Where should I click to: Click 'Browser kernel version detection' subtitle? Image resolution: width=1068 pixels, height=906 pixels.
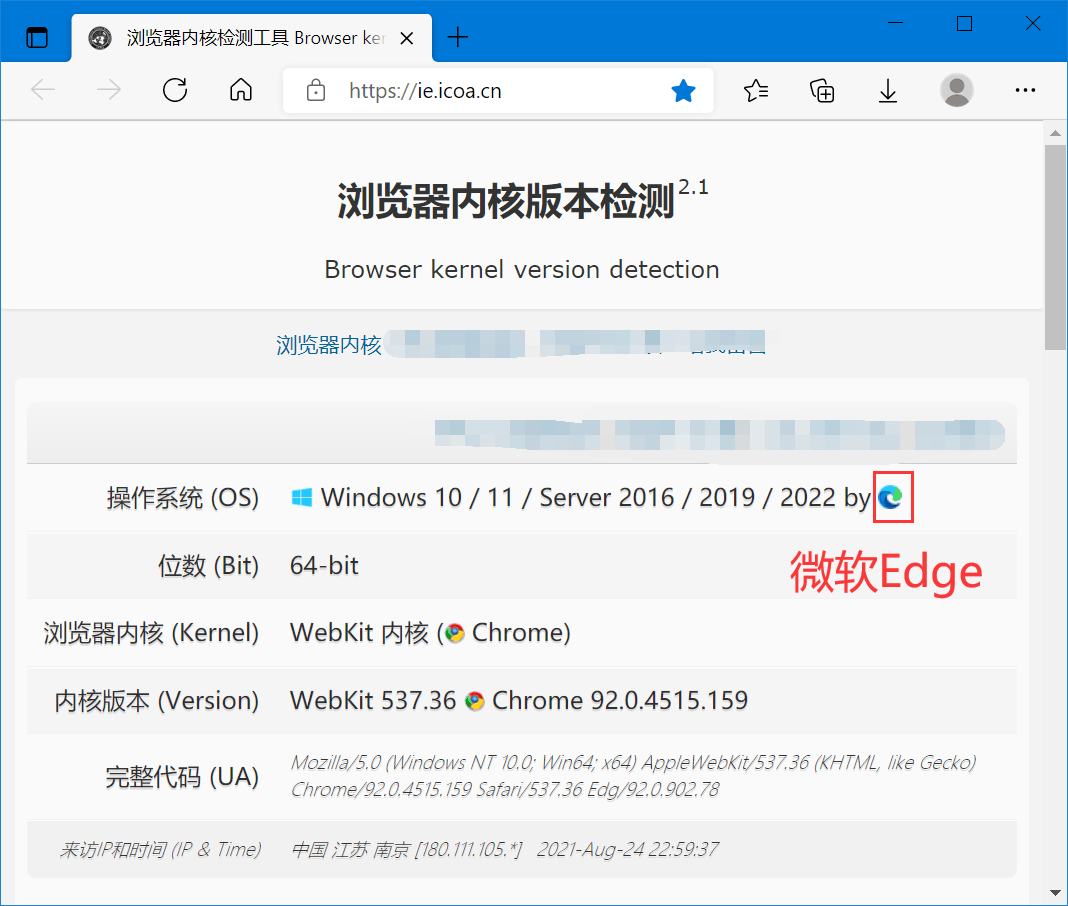(x=522, y=270)
